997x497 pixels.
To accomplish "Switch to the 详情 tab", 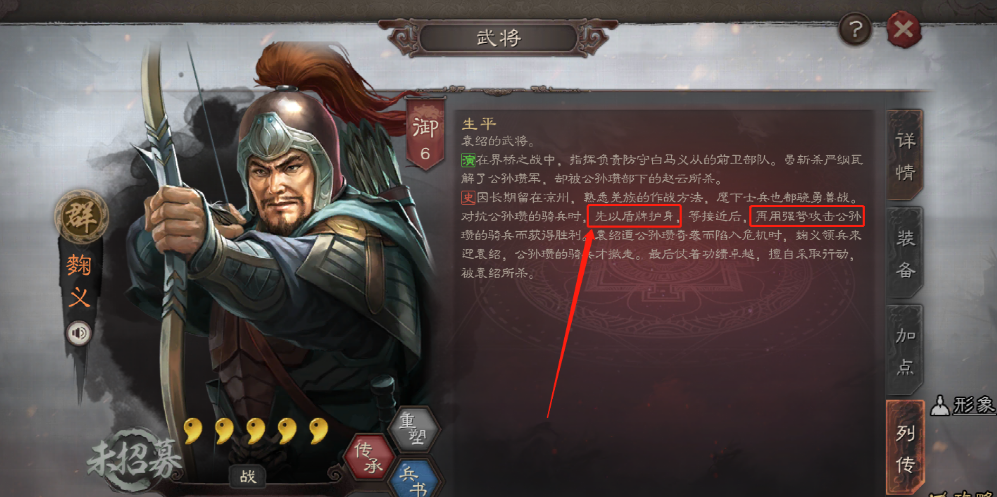I will tap(905, 156).
